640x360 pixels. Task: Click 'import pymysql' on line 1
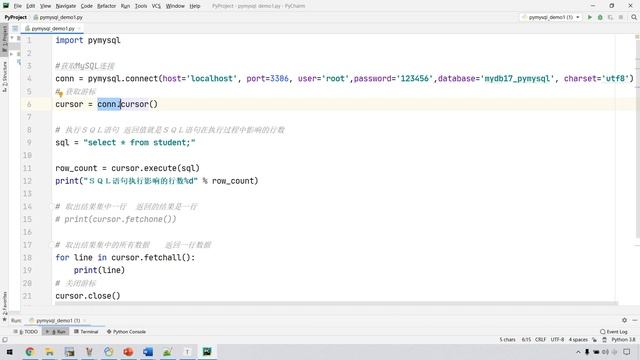pos(88,40)
